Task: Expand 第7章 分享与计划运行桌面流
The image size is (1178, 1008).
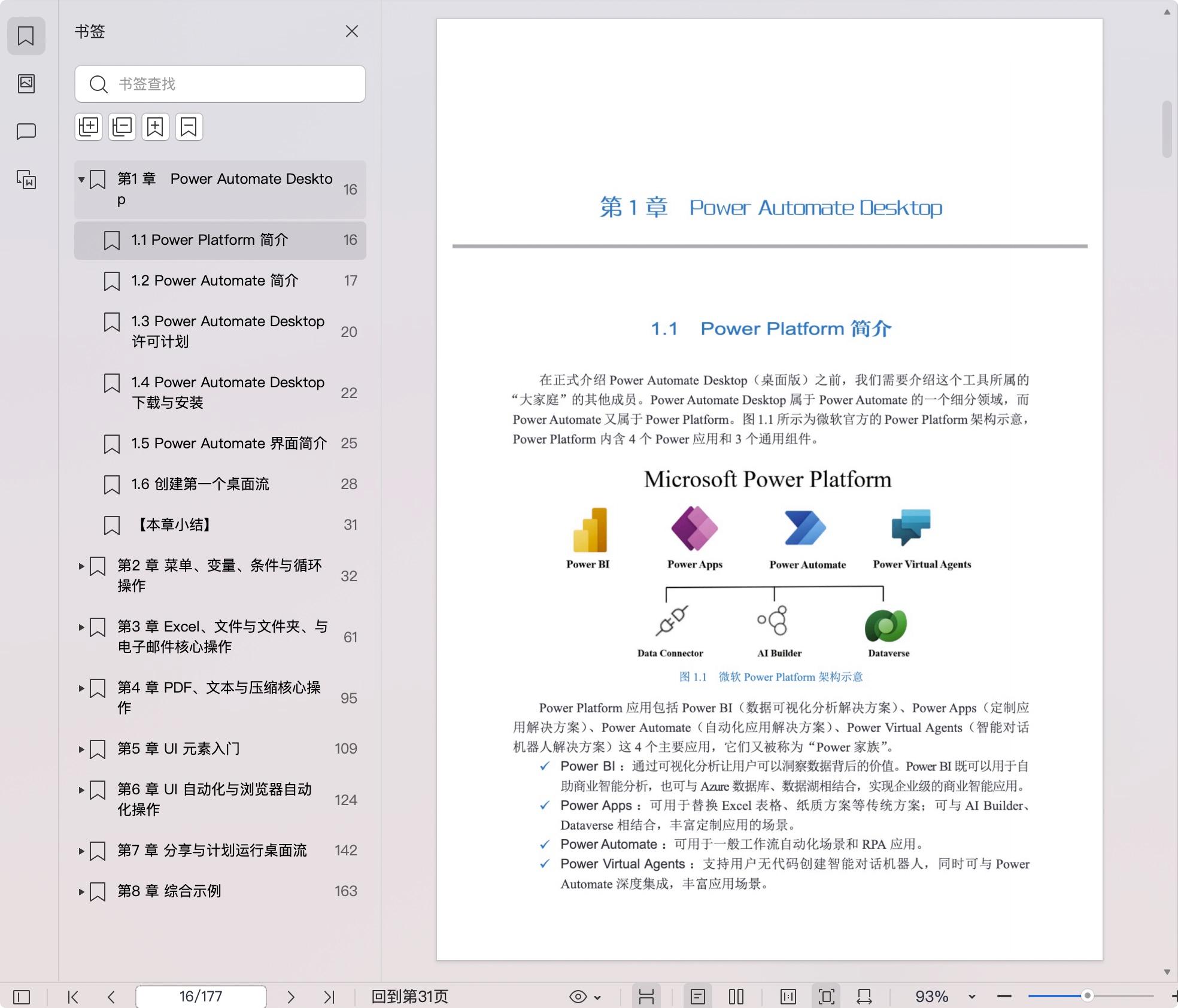Action: coord(81,851)
